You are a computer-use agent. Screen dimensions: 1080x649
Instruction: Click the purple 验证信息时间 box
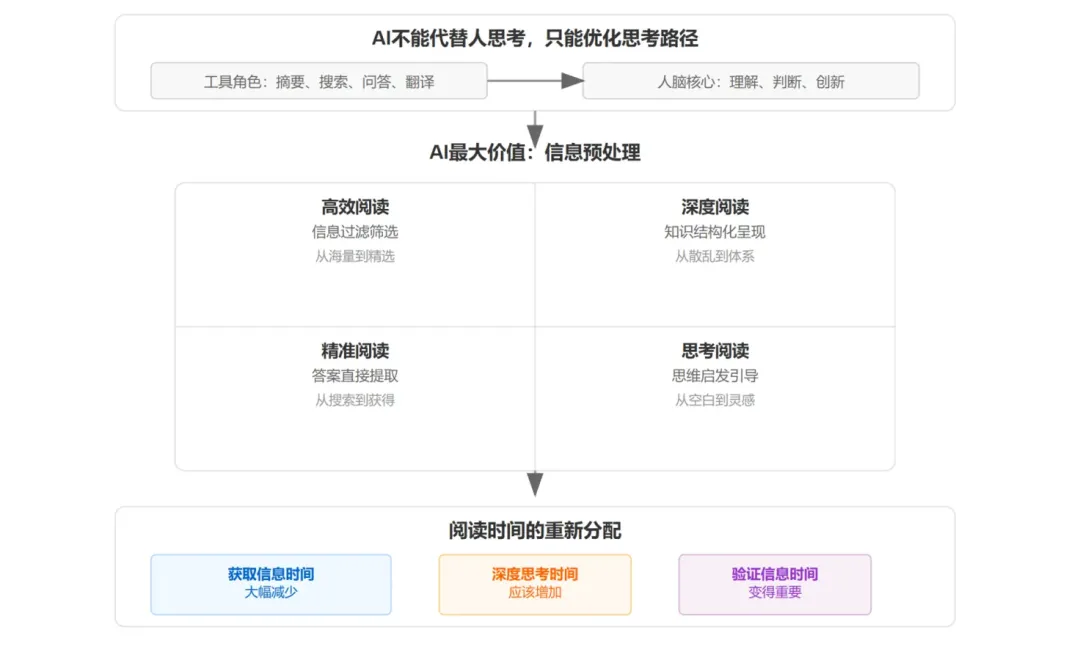[x=775, y=584]
